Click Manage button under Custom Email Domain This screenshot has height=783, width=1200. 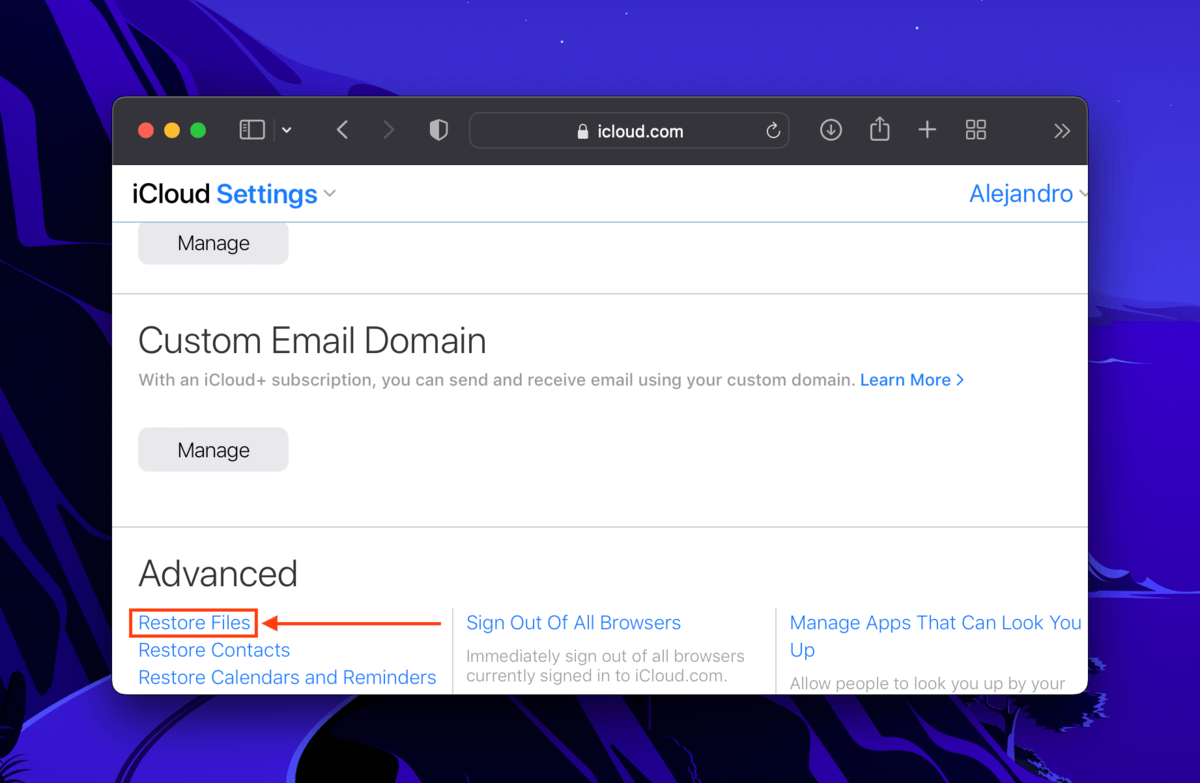click(x=213, y=450)
